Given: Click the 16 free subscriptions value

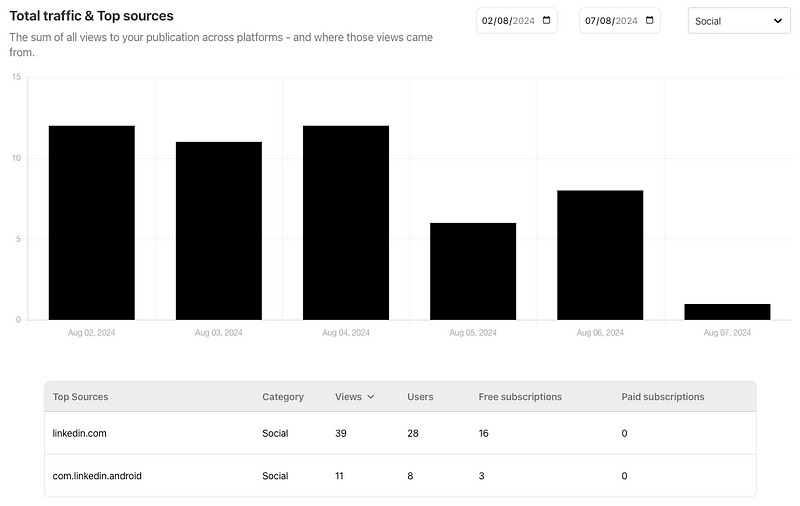Looking at the screenshot, I should click(x=484, y=433).
